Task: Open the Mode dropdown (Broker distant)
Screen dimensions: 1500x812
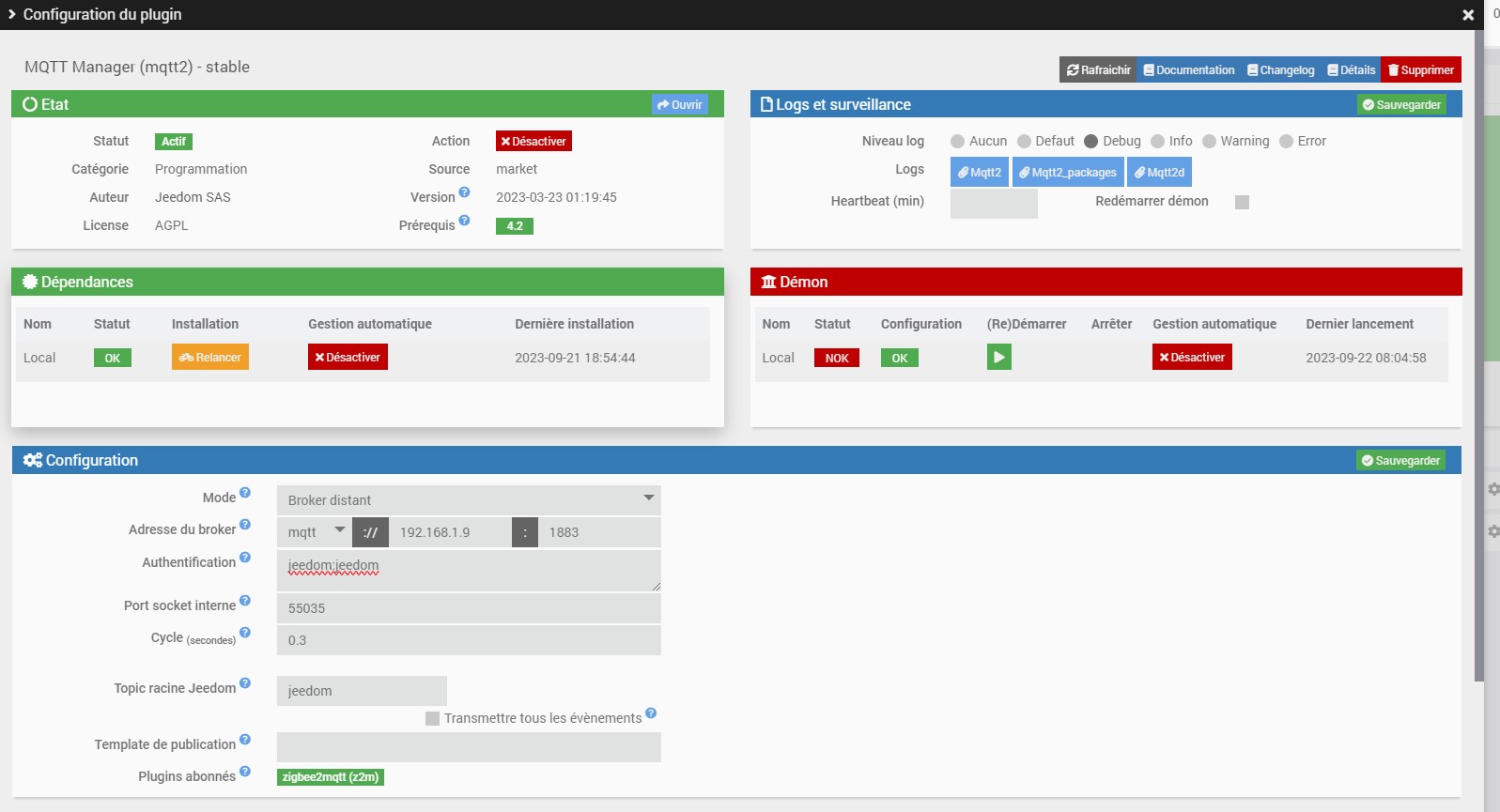Action: click(469, 500)
